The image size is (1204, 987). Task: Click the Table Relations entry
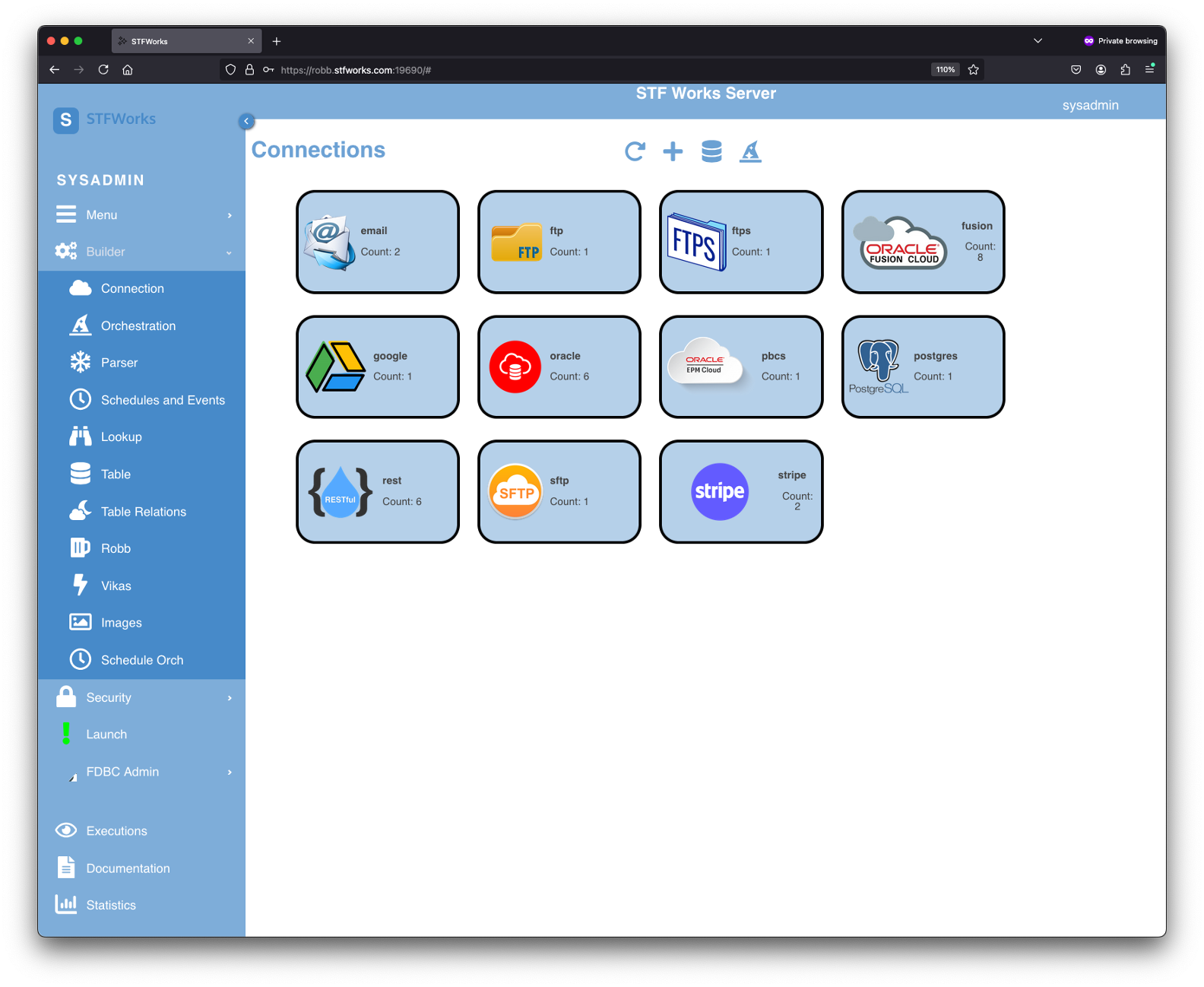pyautogui.click(x=142, y=512)
